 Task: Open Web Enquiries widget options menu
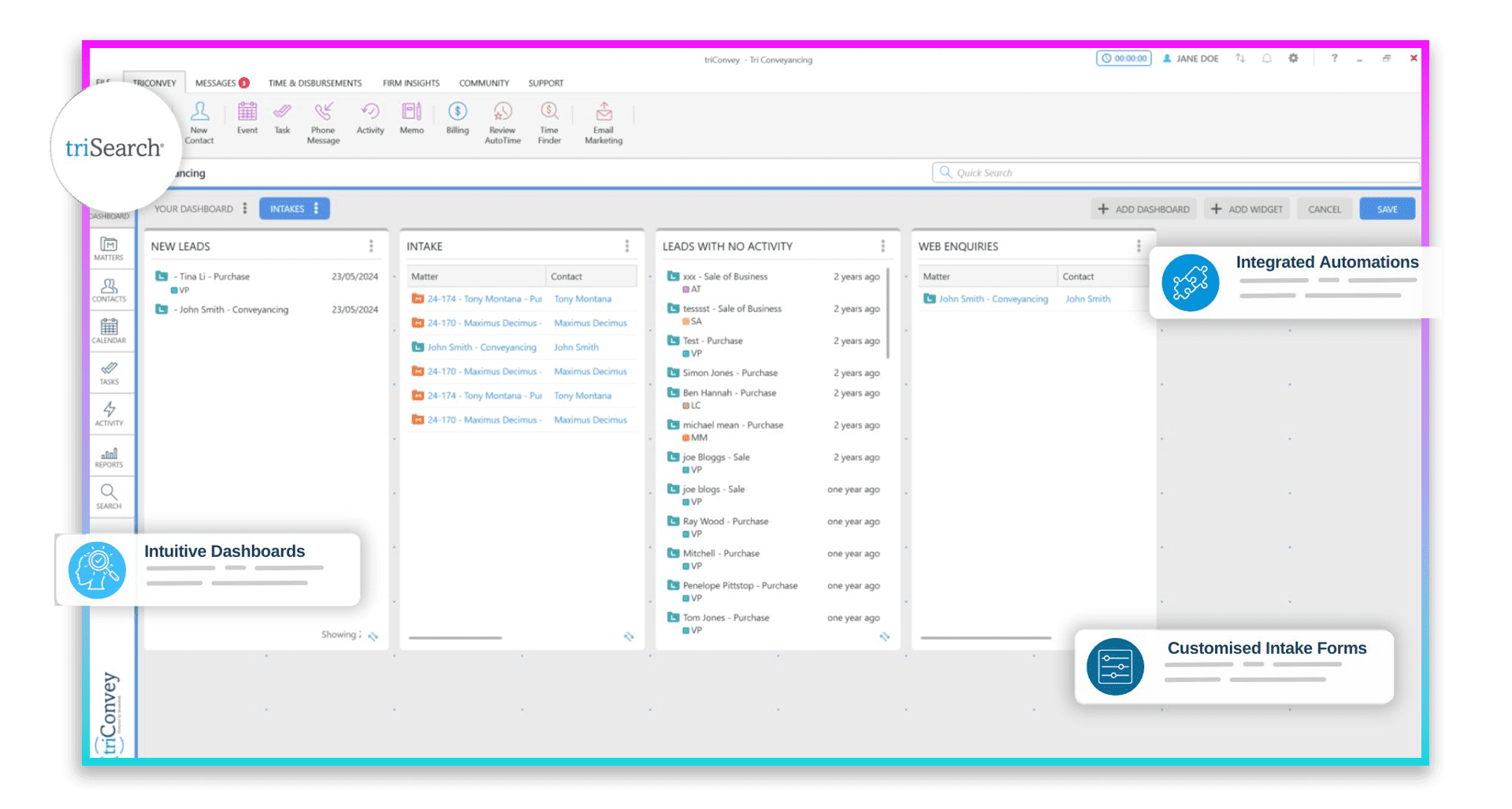click(1139, 246)
